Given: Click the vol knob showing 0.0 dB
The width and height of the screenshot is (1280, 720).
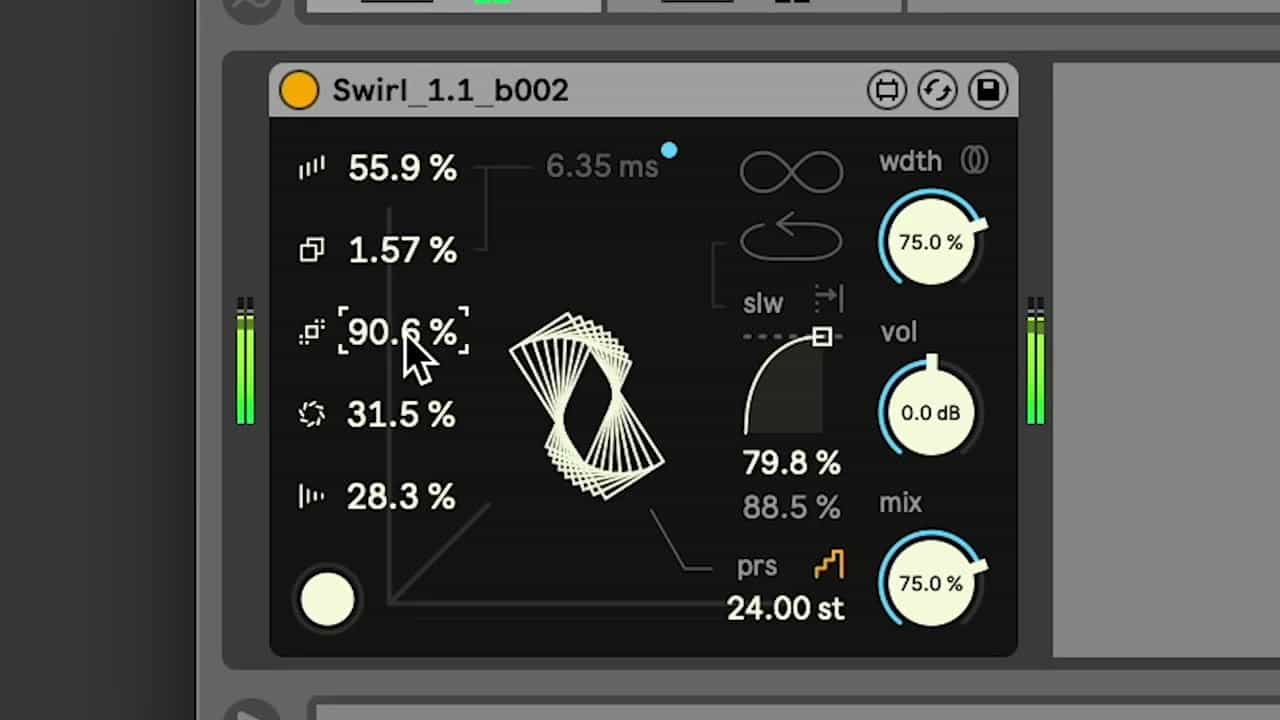Looking at the screenshot, I should click(x=930, y=413).
